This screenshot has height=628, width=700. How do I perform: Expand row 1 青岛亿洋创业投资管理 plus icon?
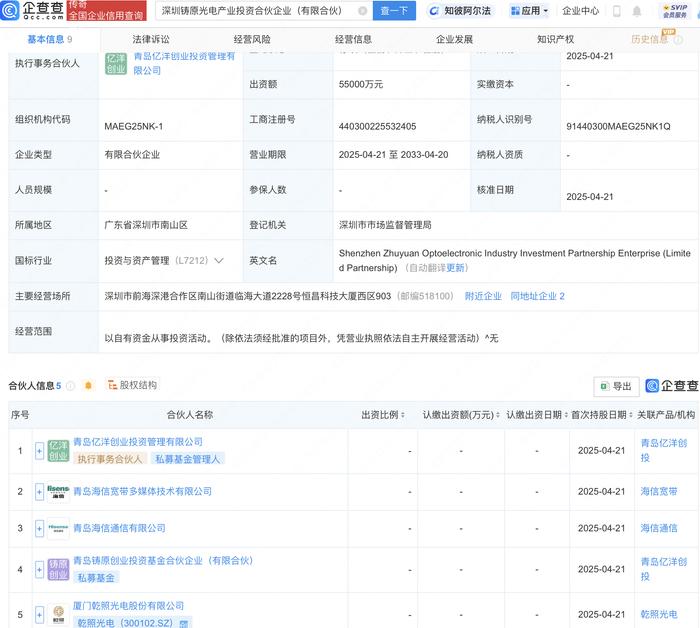pos(39,451)
